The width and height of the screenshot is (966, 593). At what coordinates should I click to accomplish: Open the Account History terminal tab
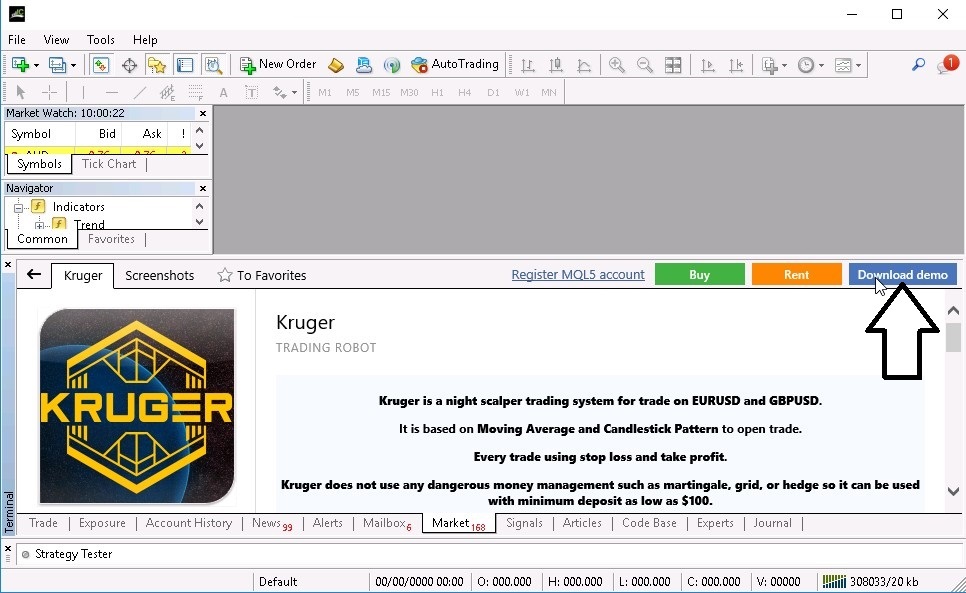point(189,523)
